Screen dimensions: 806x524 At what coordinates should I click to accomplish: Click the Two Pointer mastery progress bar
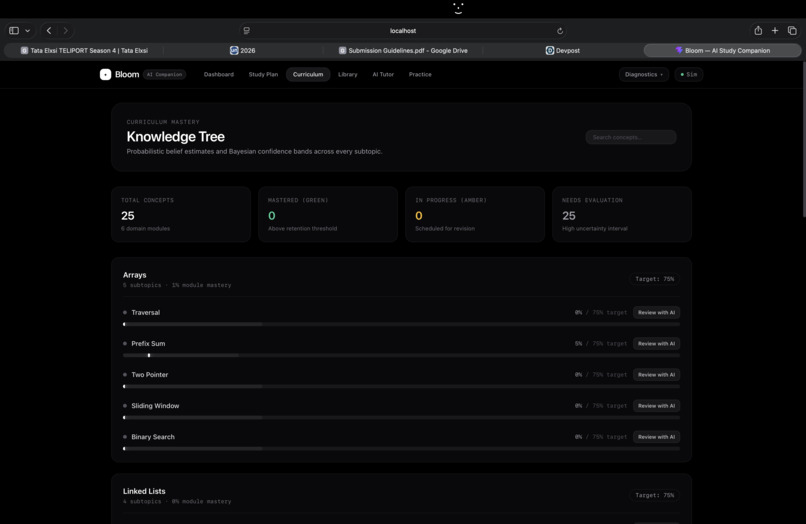pyautogui.click(x=401, y=387)
